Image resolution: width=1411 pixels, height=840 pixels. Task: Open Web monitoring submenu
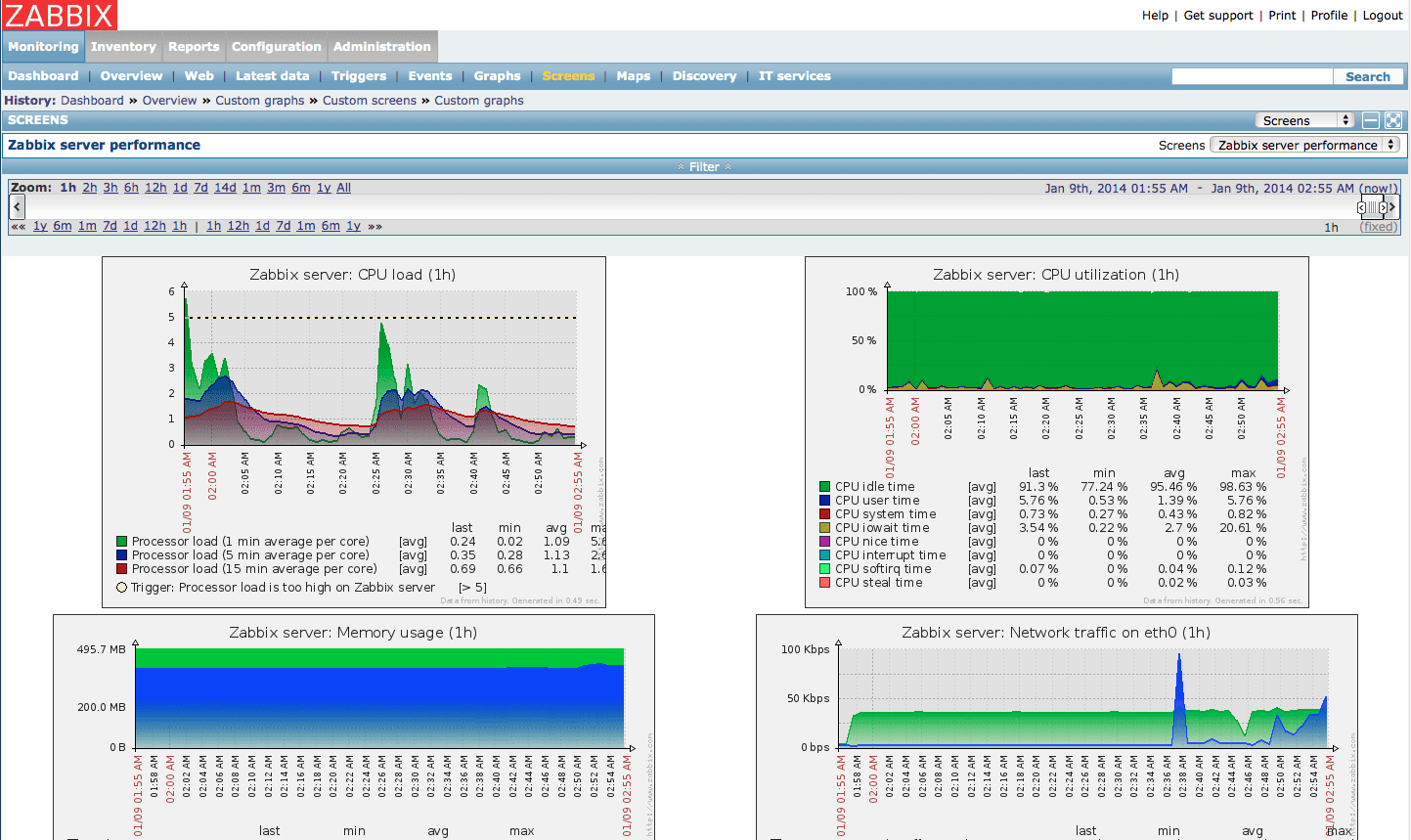point(198,76)
